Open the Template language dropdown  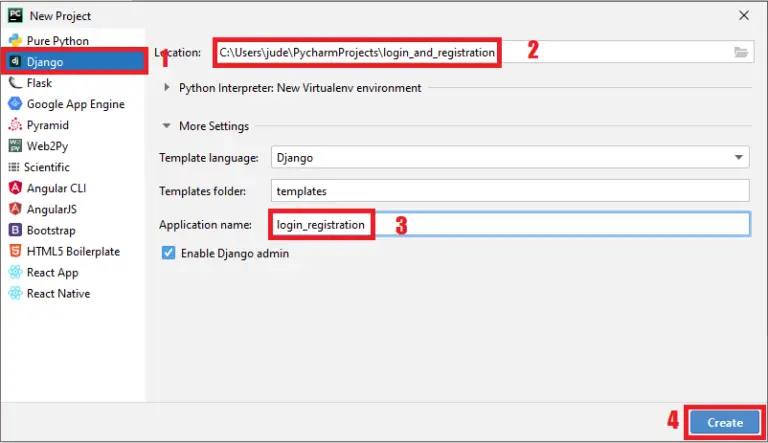pos(738,158)
